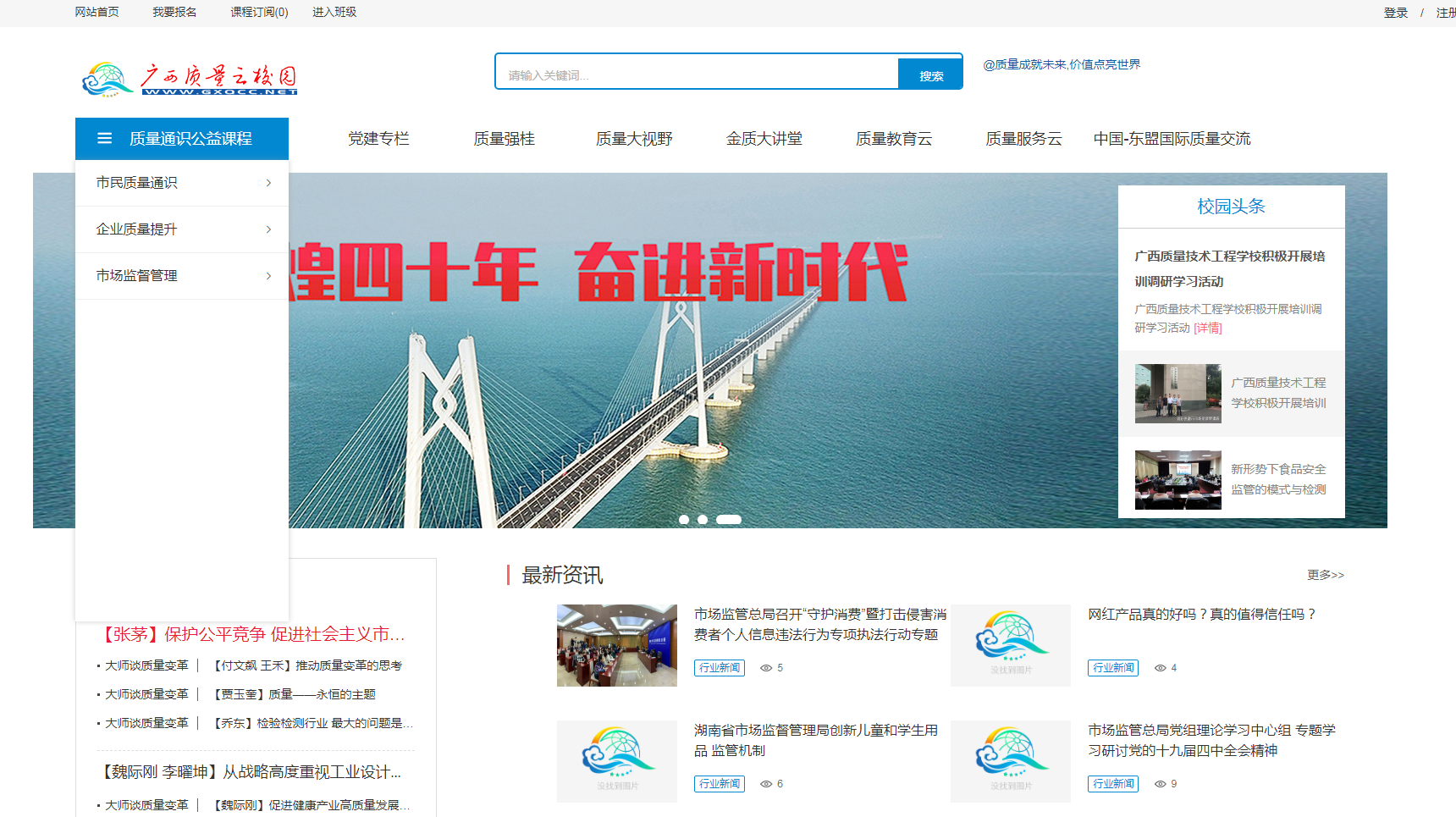Open the 金质大讲堂 nav item
Screen dimensions: 1456x817
(764, 139)
